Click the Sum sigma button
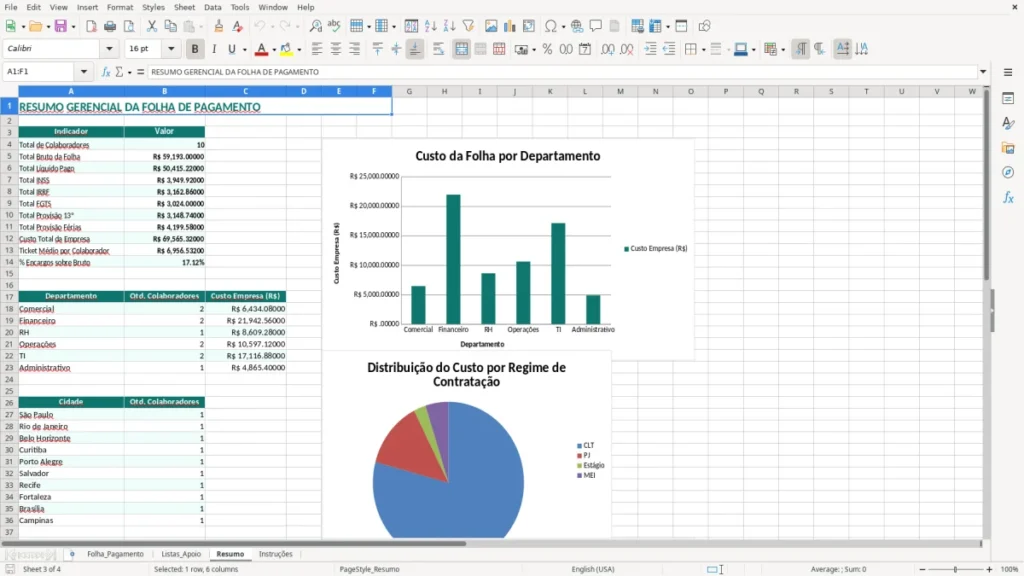The width and height of the screenshot is (1024, 576). (119, 72)
